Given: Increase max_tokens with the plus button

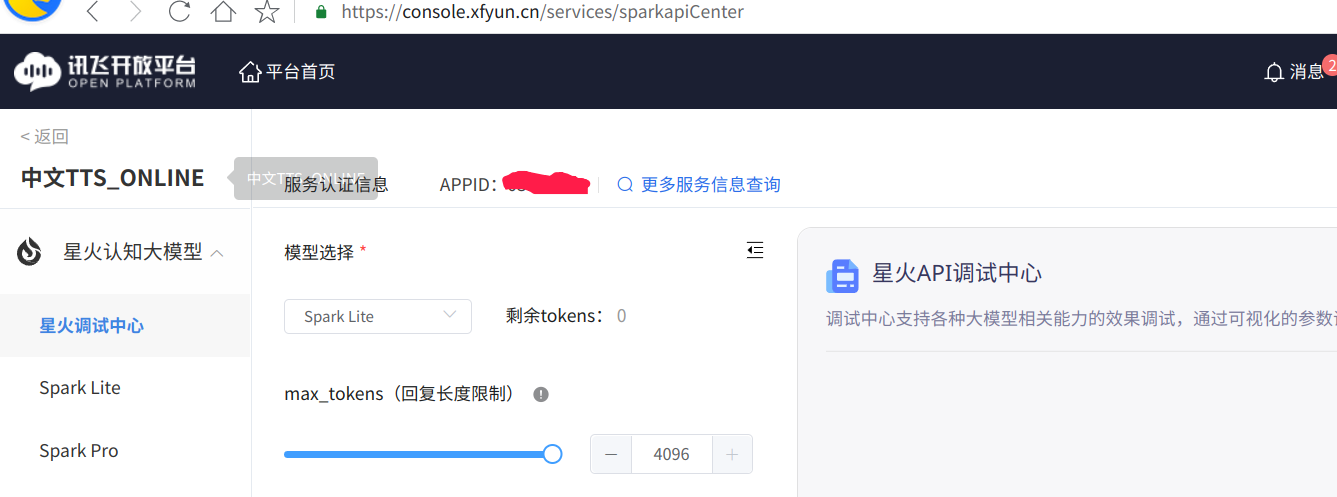Looking at the screenshot, I should (732, 454).
